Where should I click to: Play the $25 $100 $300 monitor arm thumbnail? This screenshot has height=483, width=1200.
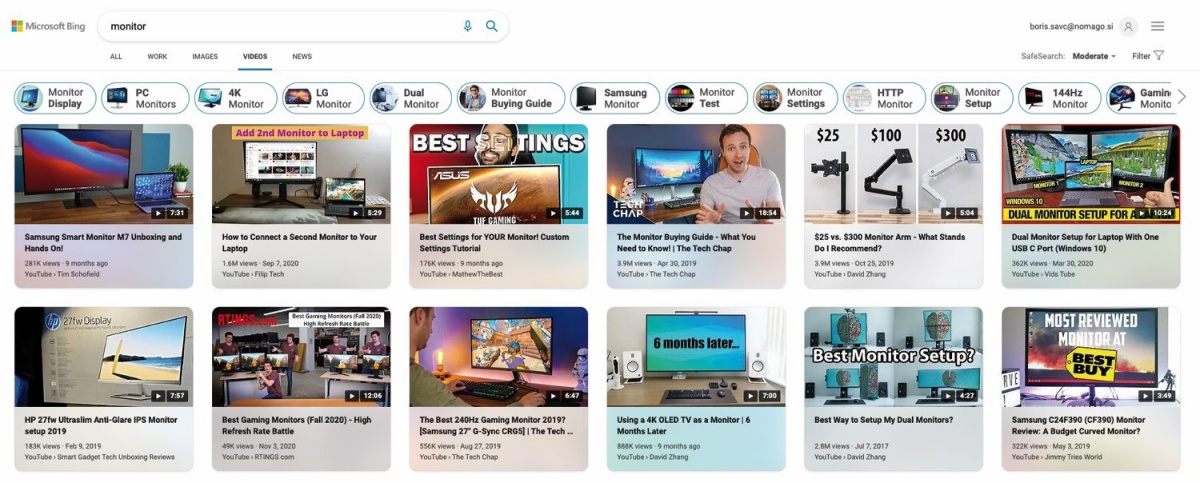point(894,173)
